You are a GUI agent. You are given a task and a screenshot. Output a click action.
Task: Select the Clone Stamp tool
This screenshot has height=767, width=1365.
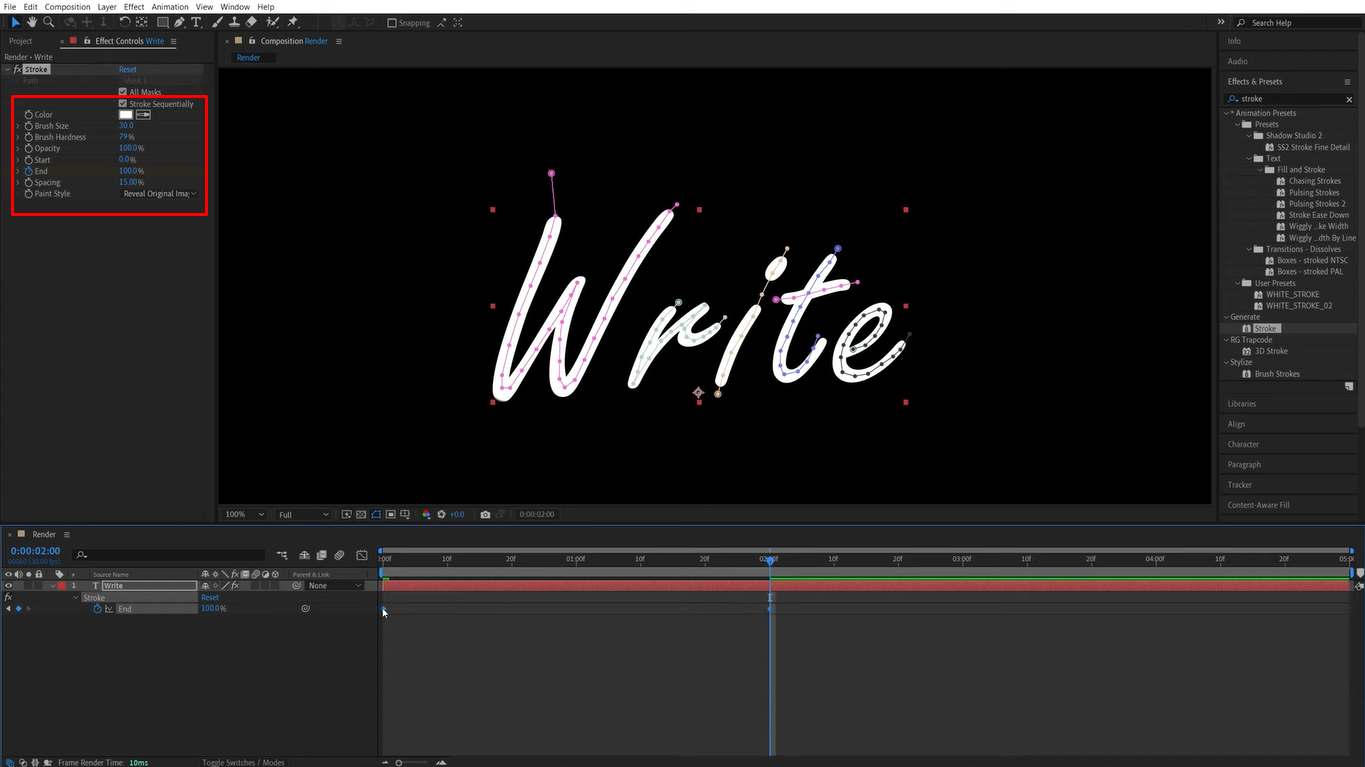236,22
